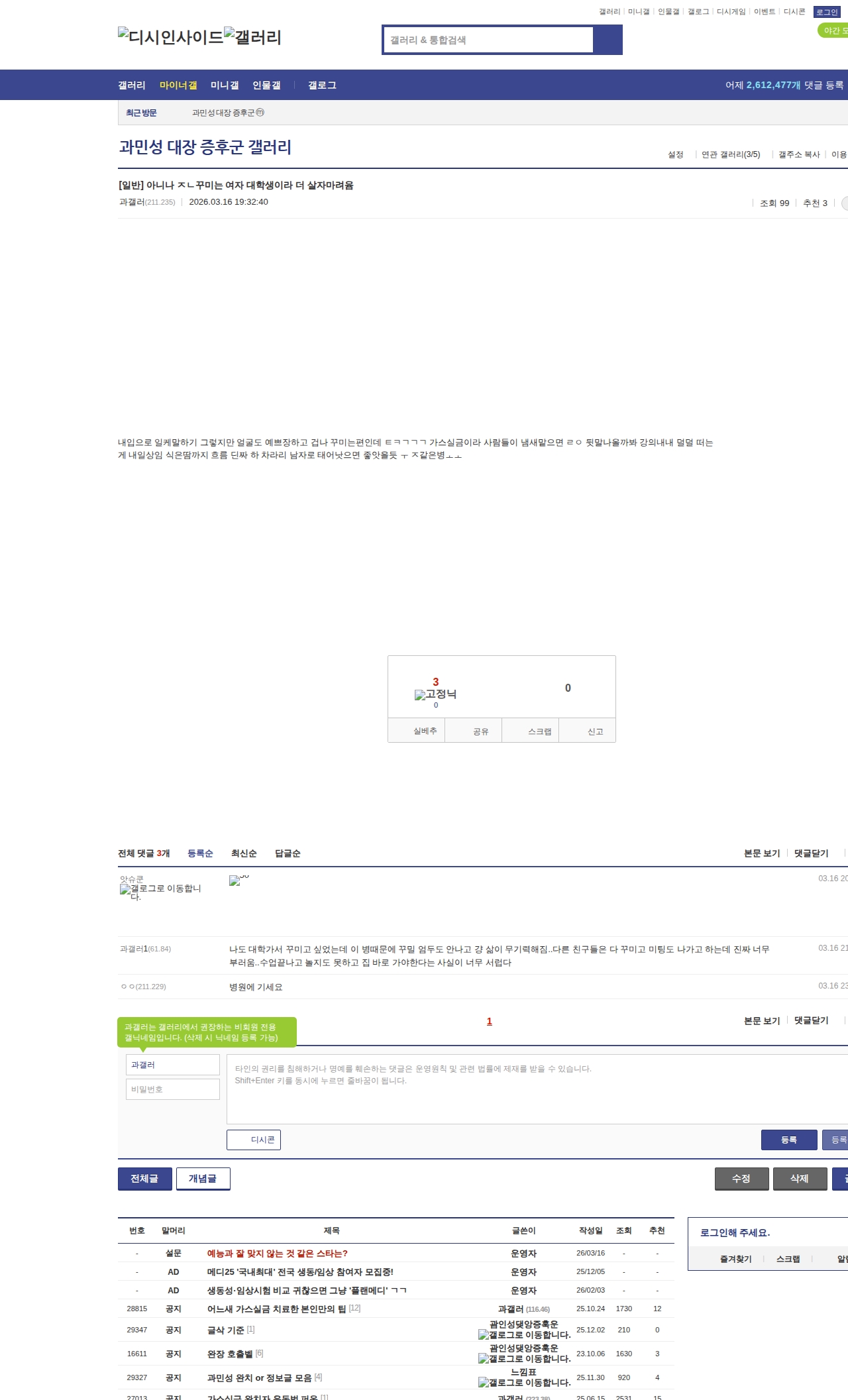Expand the 연관 갤러리(3/5) list
Screen dimensions: 848x1400
pos(730,154)
